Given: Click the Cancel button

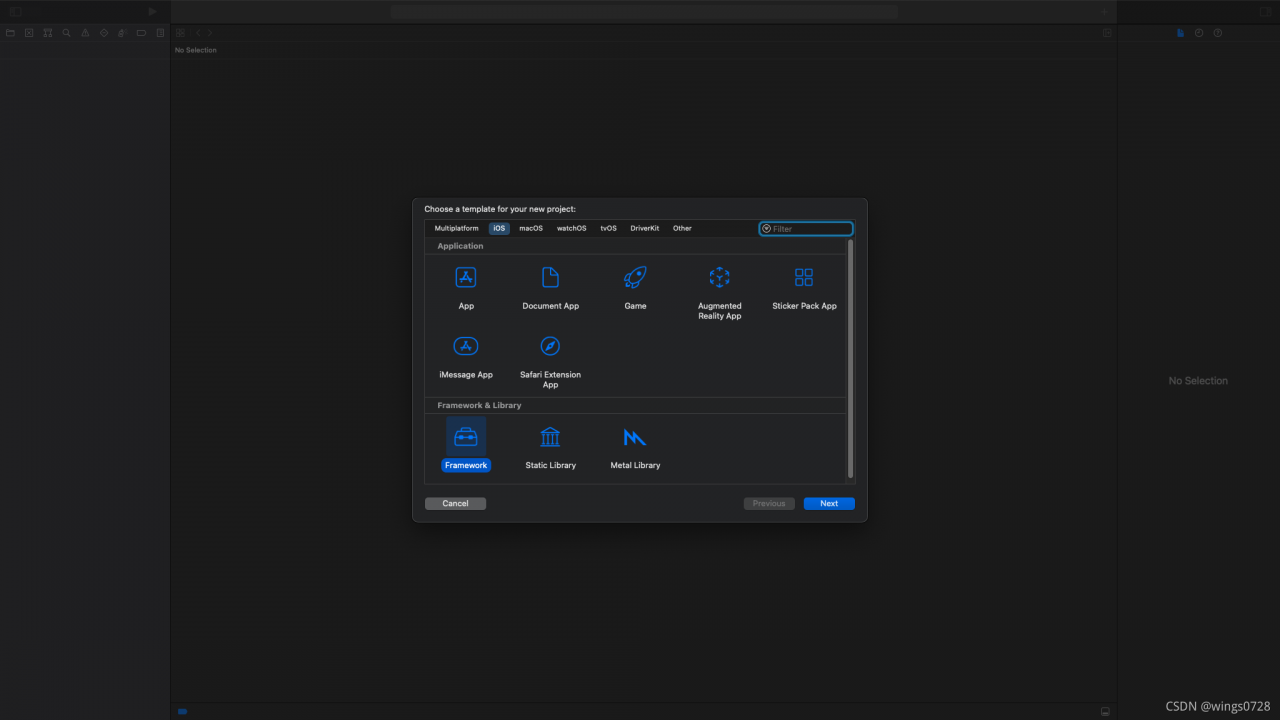Looking at the screenshot, I should pos(455,503).
